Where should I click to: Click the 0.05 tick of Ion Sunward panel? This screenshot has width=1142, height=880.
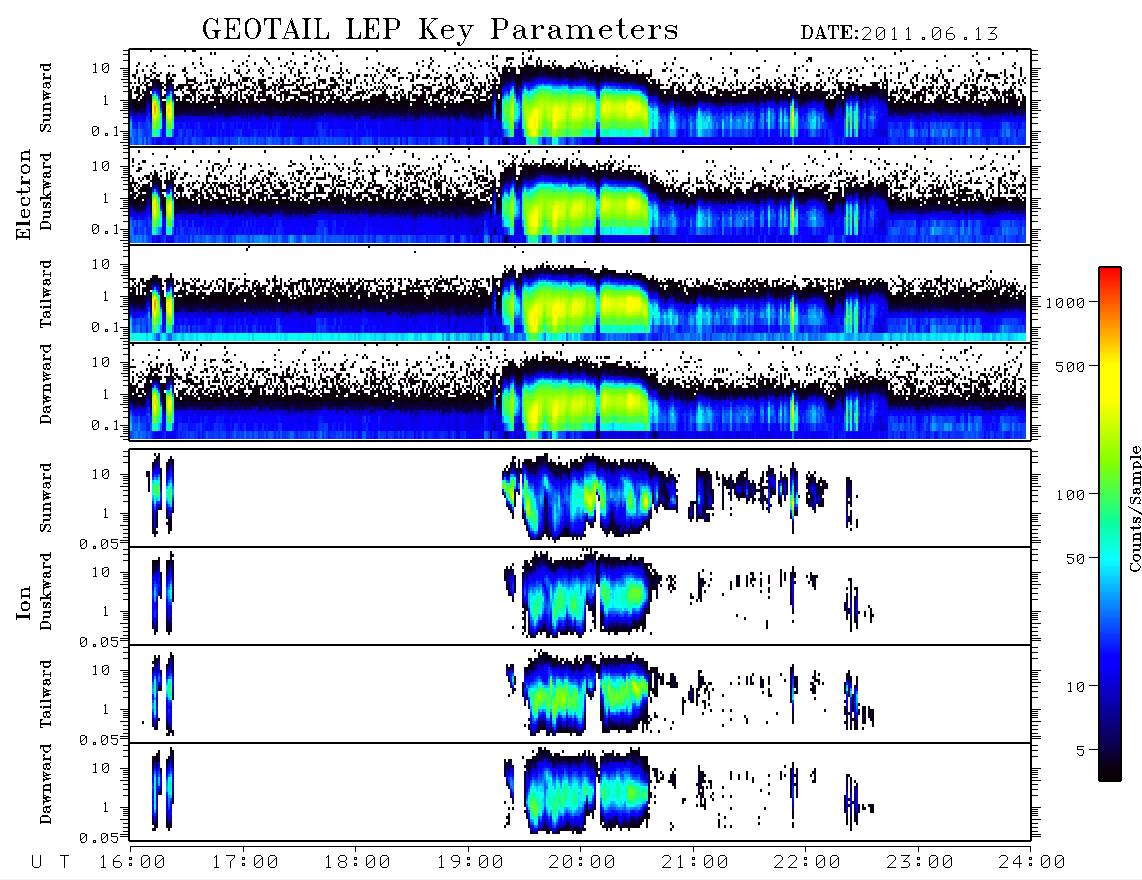click(98, 544)
